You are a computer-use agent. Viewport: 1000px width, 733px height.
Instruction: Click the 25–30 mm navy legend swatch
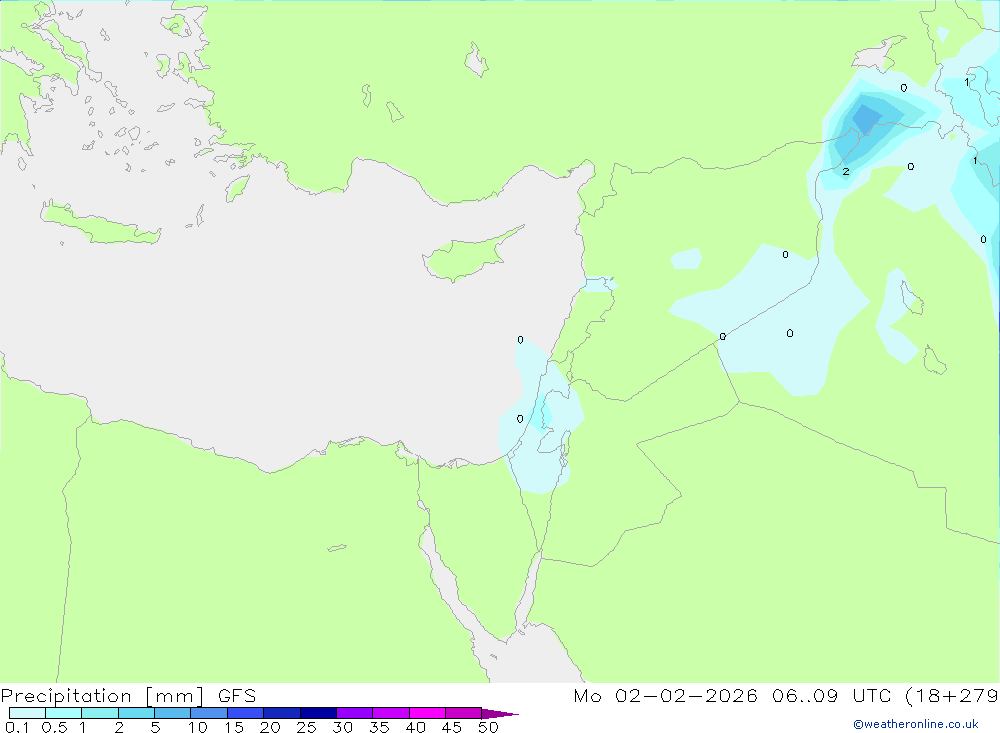pos(318,713)
